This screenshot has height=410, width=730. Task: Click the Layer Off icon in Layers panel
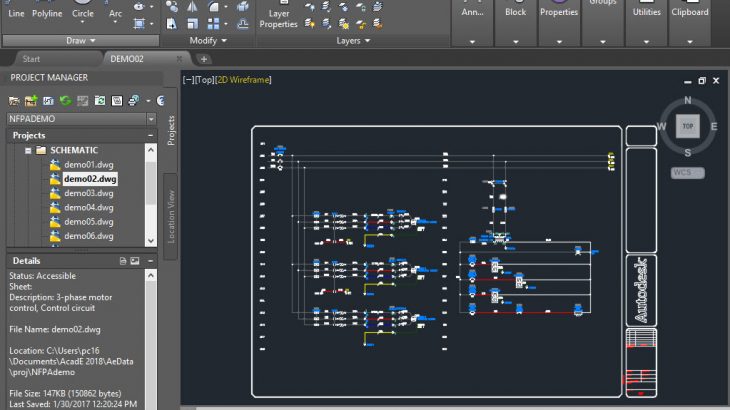(x=310, y=7)
